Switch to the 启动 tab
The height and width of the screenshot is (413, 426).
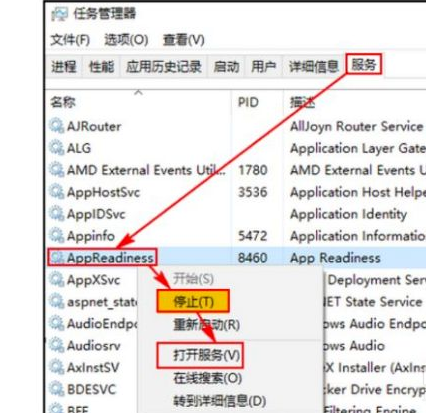(227, 67)
